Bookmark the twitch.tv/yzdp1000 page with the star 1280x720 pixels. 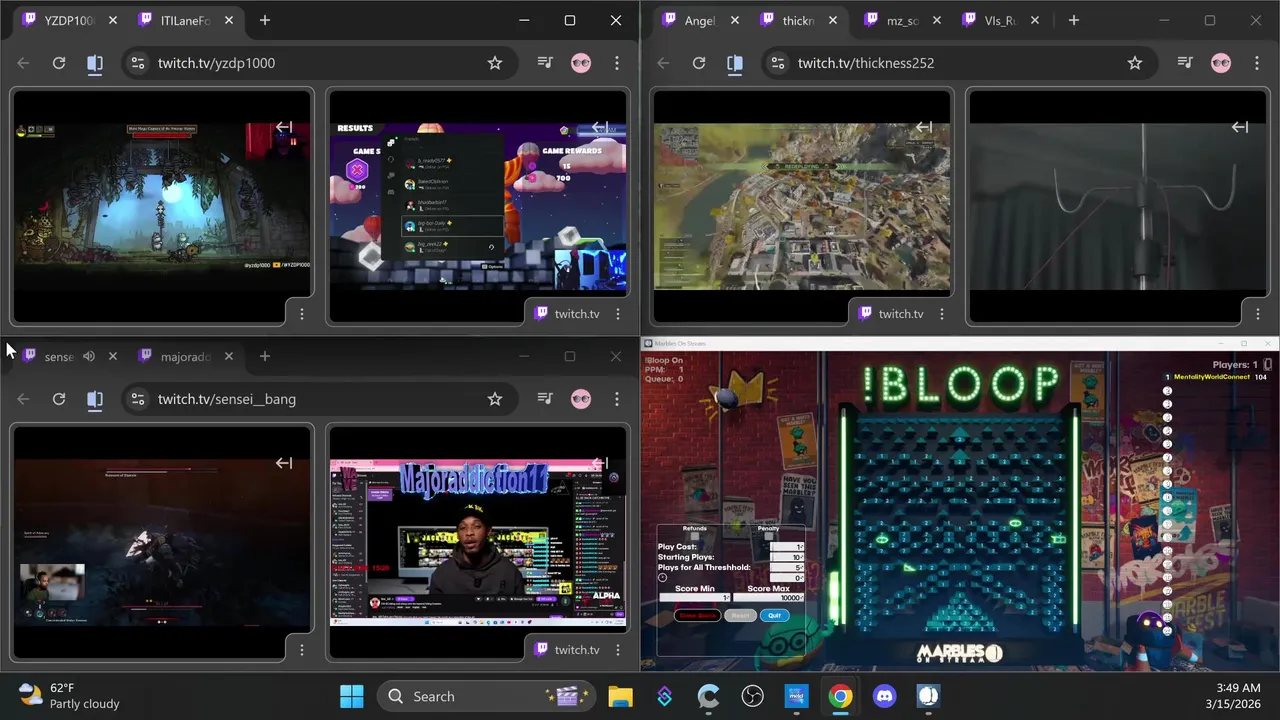pyautogui.click(x=495, y=63)
